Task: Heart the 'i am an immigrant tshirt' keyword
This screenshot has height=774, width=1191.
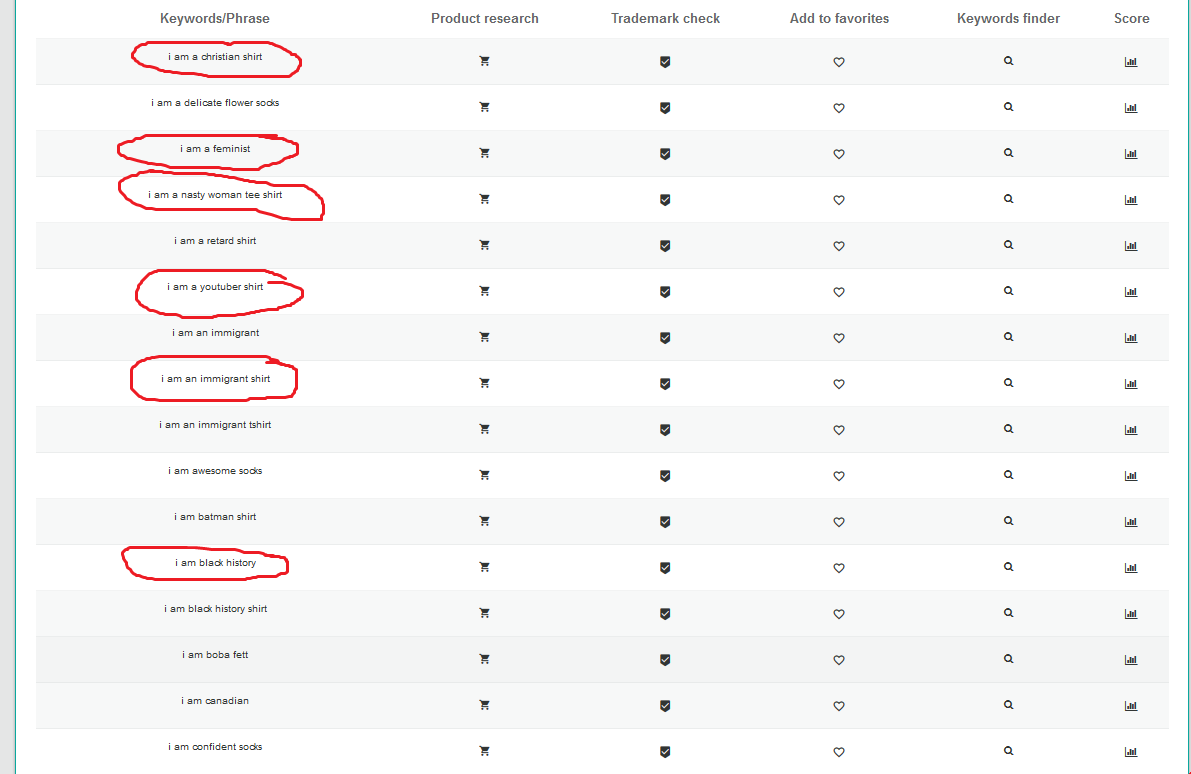Action: pos(839,430)
